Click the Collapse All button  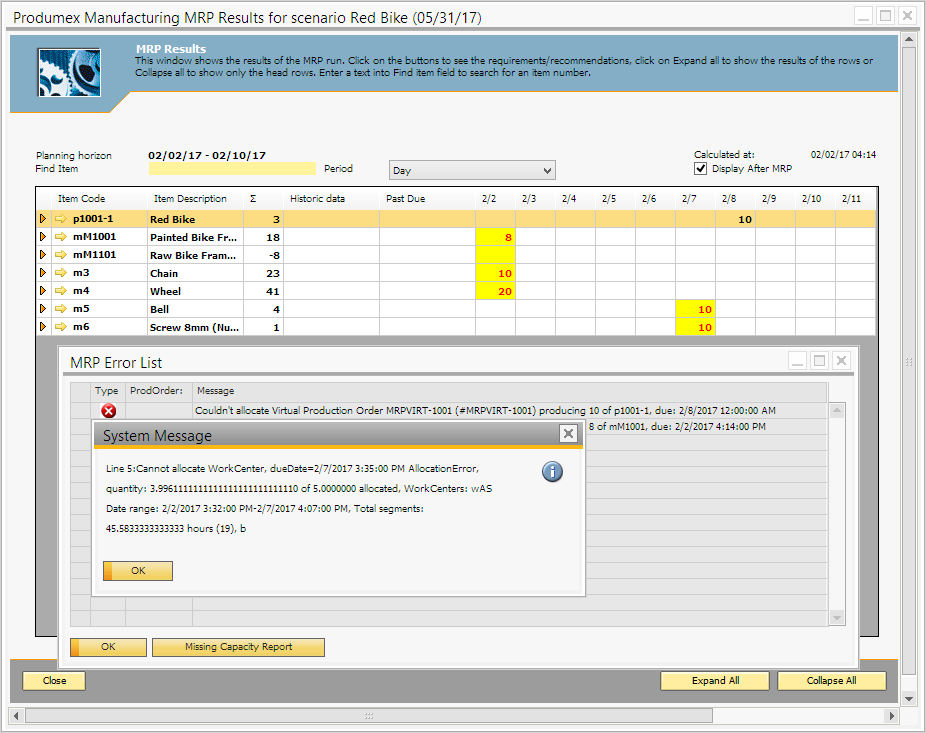[x=832, y=680]
